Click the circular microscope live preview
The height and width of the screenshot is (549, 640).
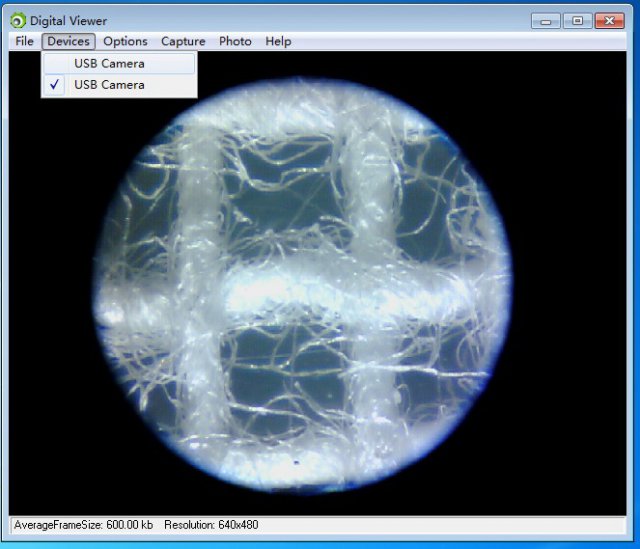(x=303, y=285)
